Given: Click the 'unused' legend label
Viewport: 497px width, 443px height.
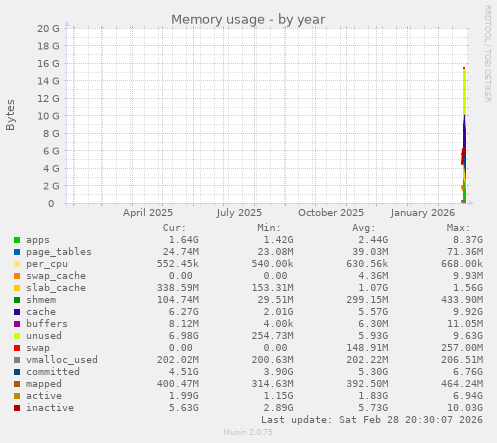Looking at the screenshot, I should point(44,336).
